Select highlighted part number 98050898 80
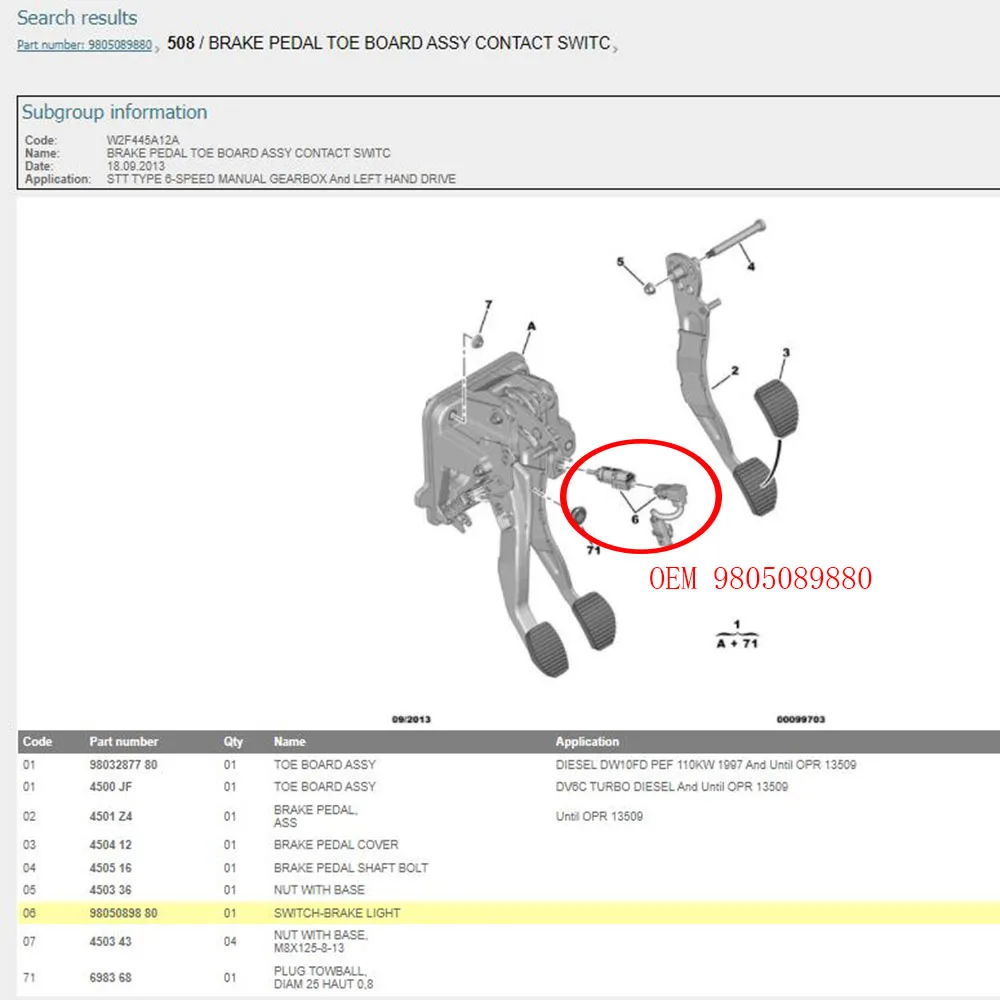This screenshot has width=1000, height=1000. (123, 913)
